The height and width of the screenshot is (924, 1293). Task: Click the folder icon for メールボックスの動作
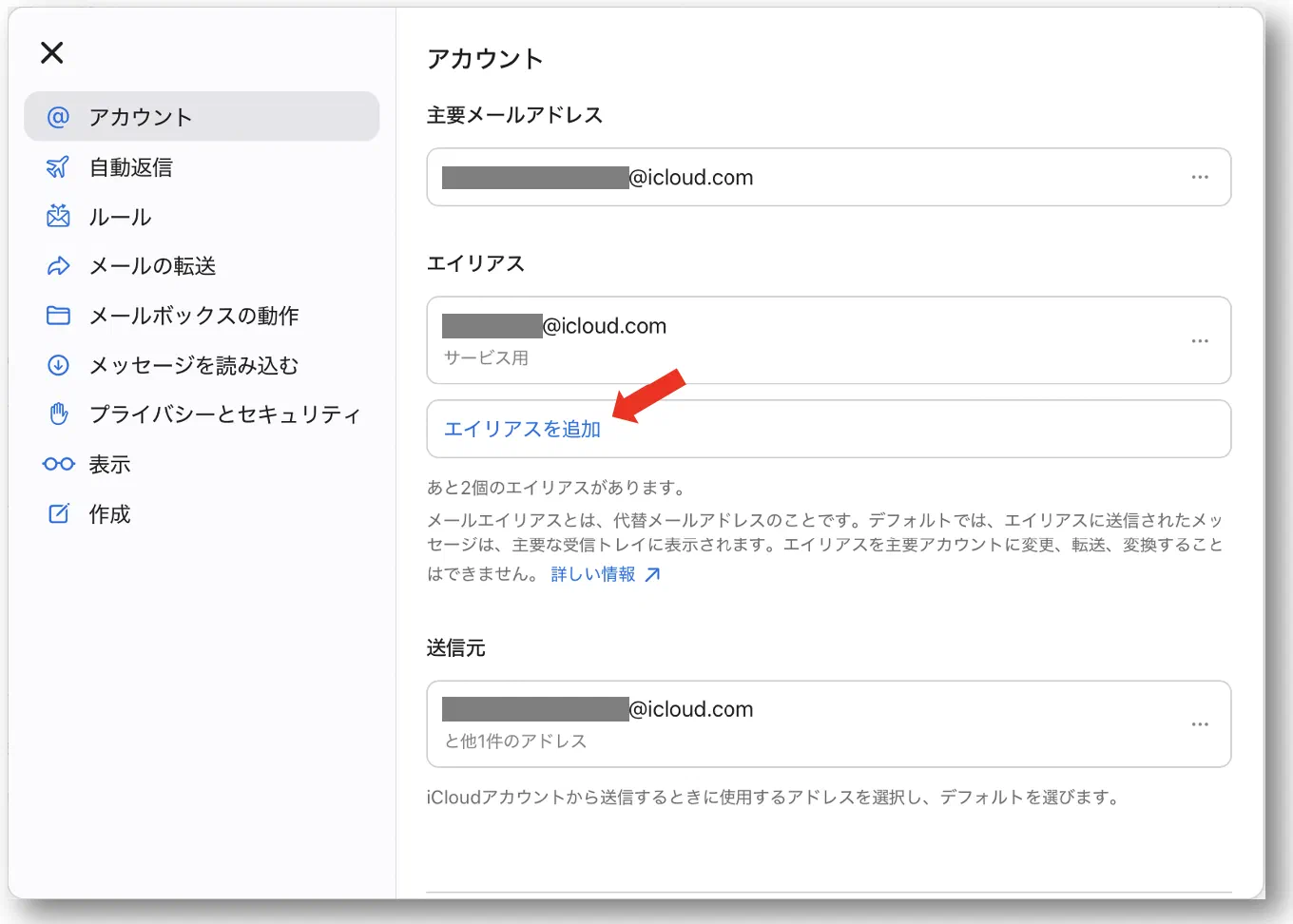pos(58,316)
